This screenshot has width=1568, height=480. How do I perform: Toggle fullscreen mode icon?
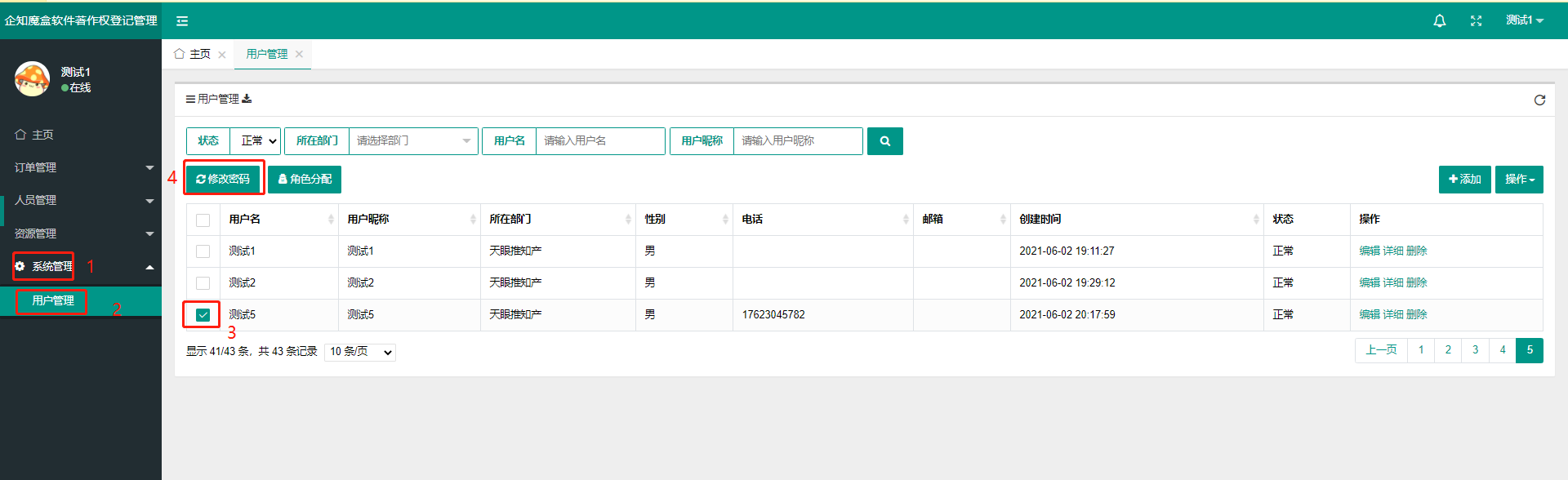point(1476,21)
